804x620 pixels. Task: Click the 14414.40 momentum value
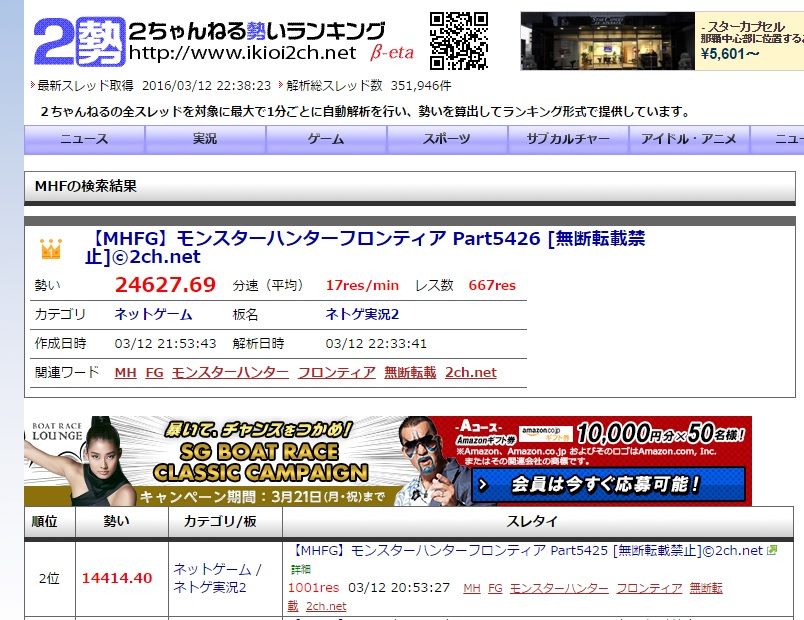coord(117,578)
